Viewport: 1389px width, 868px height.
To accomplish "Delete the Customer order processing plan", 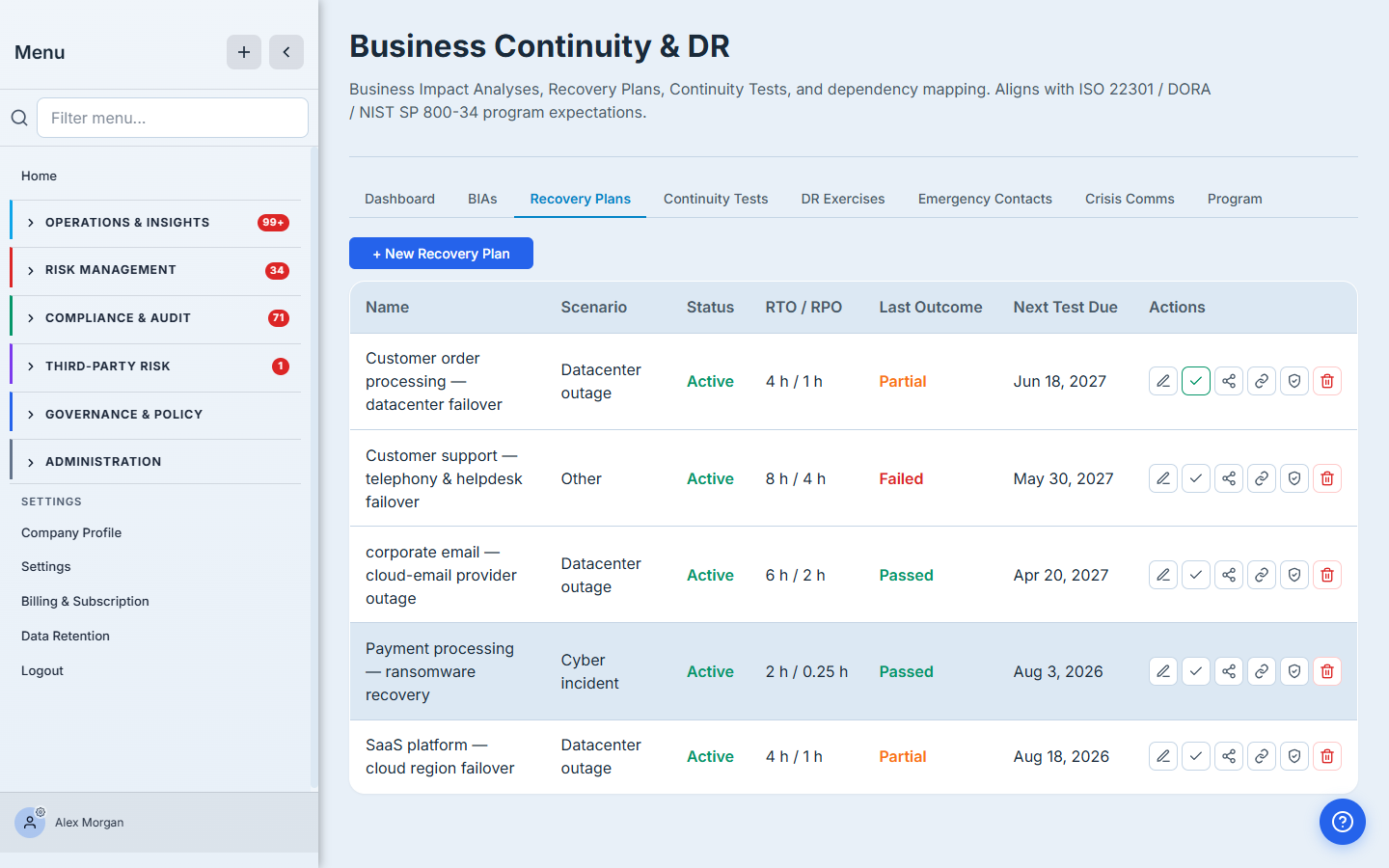I will (x=1327, y=381).
